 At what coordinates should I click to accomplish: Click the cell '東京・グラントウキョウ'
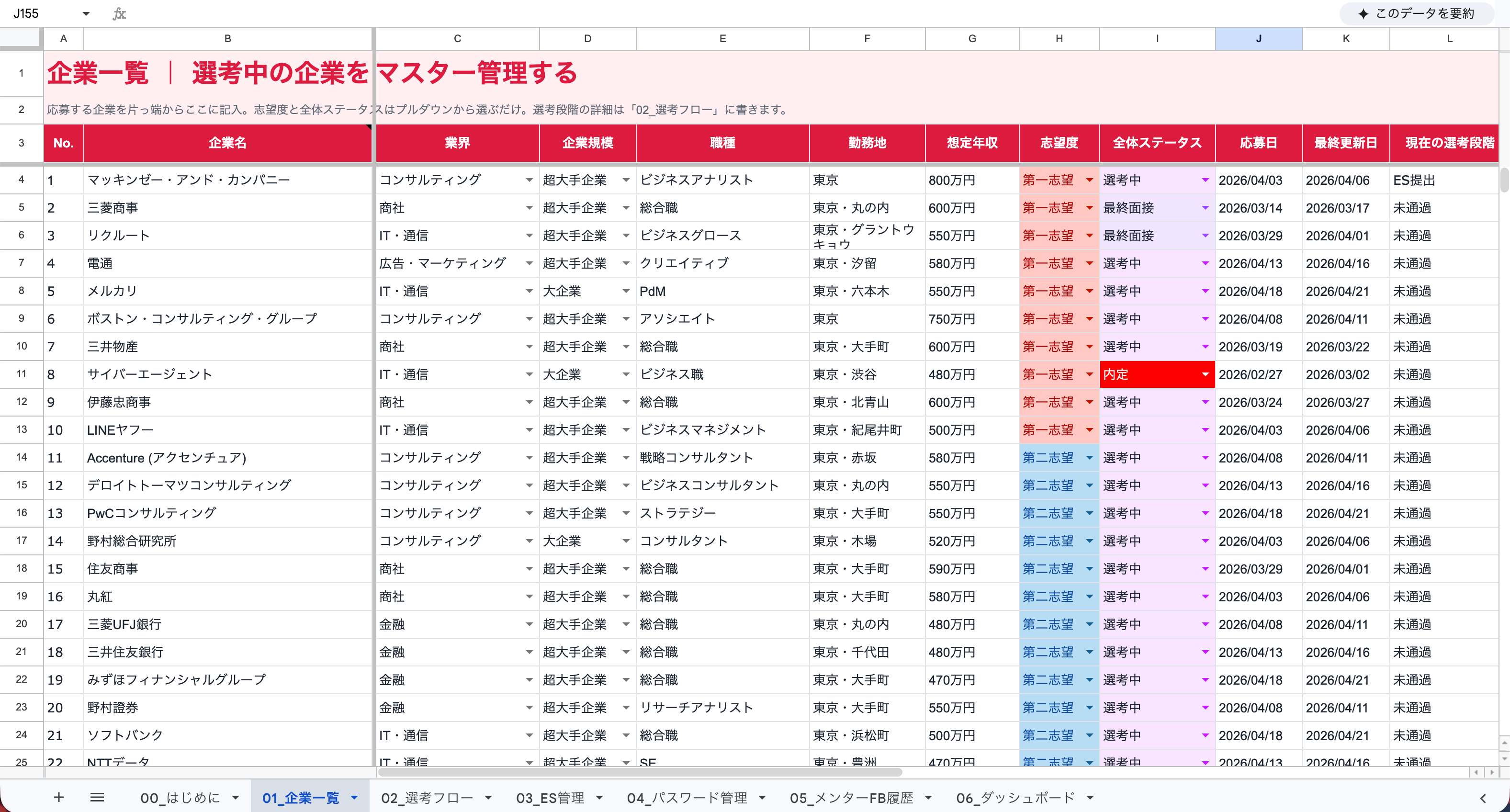[867, 236]
